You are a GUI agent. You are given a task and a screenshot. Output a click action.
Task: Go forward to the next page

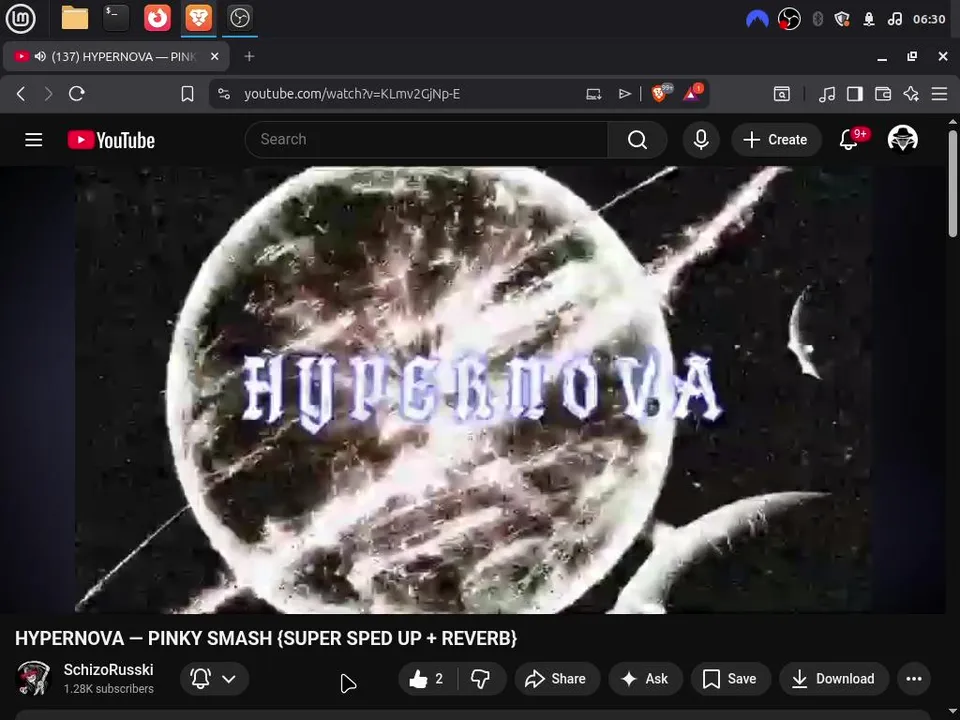coord(48,94)
